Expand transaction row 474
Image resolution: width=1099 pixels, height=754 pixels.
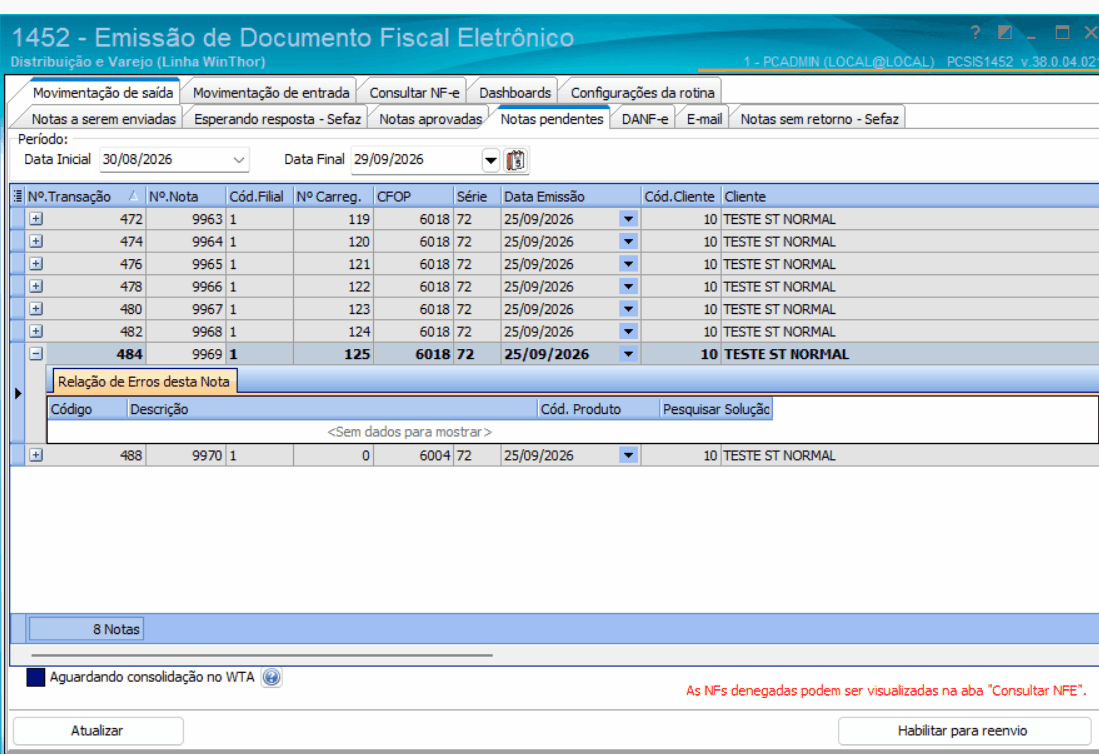[x=36, y=241]
